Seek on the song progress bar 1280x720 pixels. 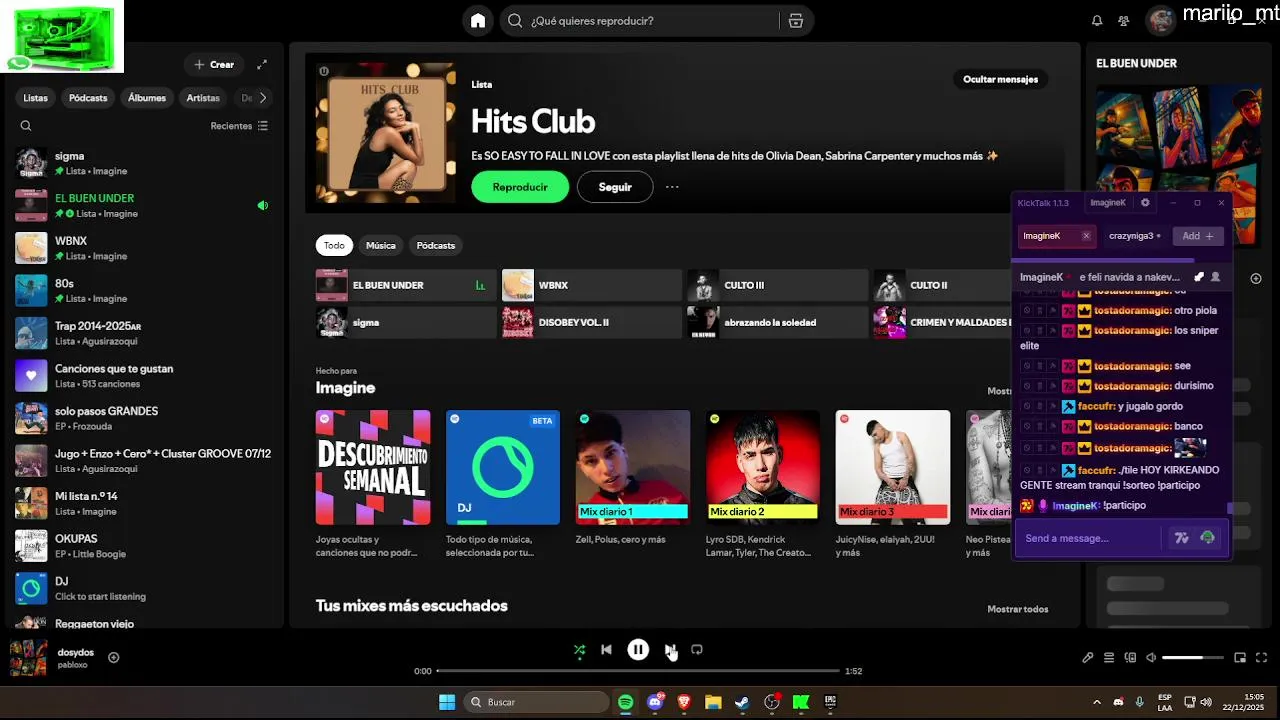(x=638, y=671)
